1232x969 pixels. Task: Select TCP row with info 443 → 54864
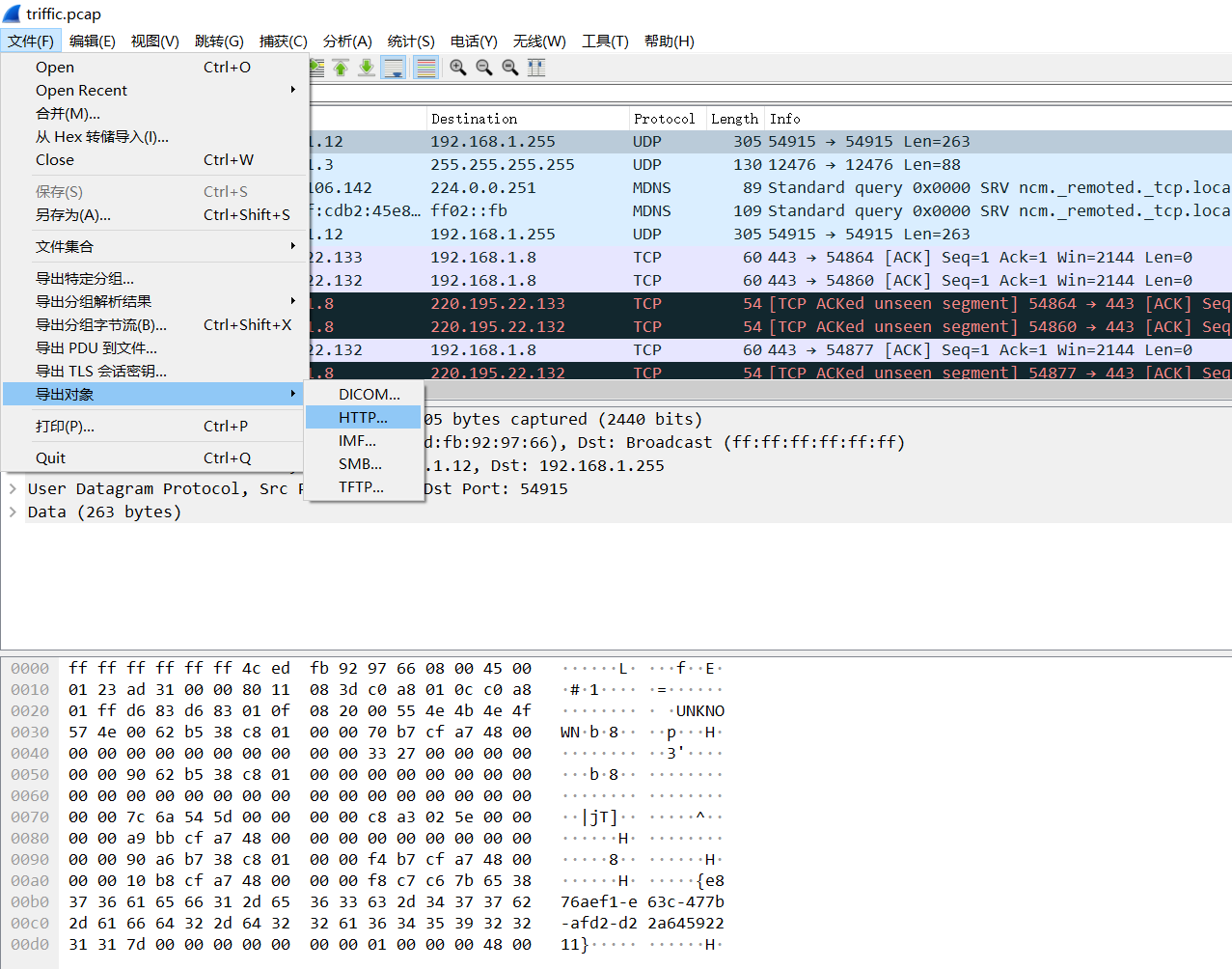[770, 258]
